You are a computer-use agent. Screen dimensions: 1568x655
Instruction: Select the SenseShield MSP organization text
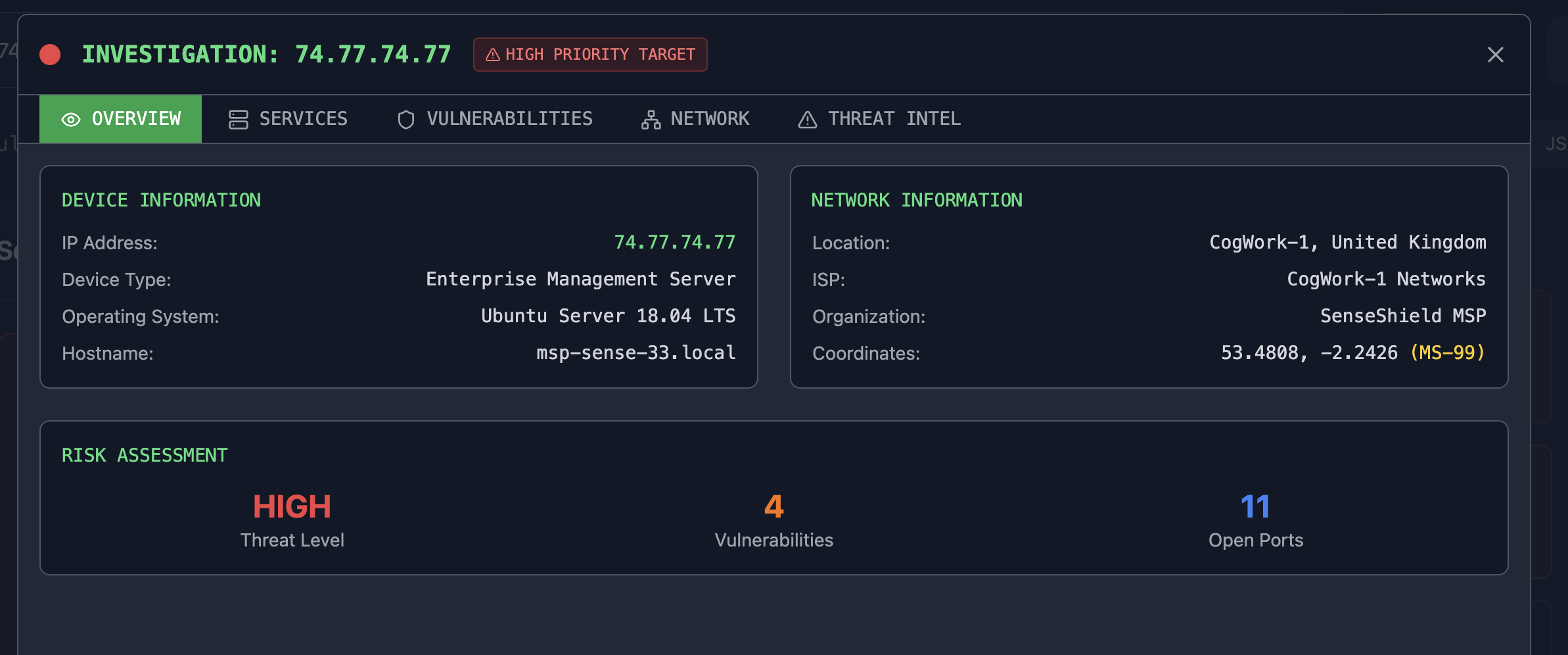pos(1402,316)
